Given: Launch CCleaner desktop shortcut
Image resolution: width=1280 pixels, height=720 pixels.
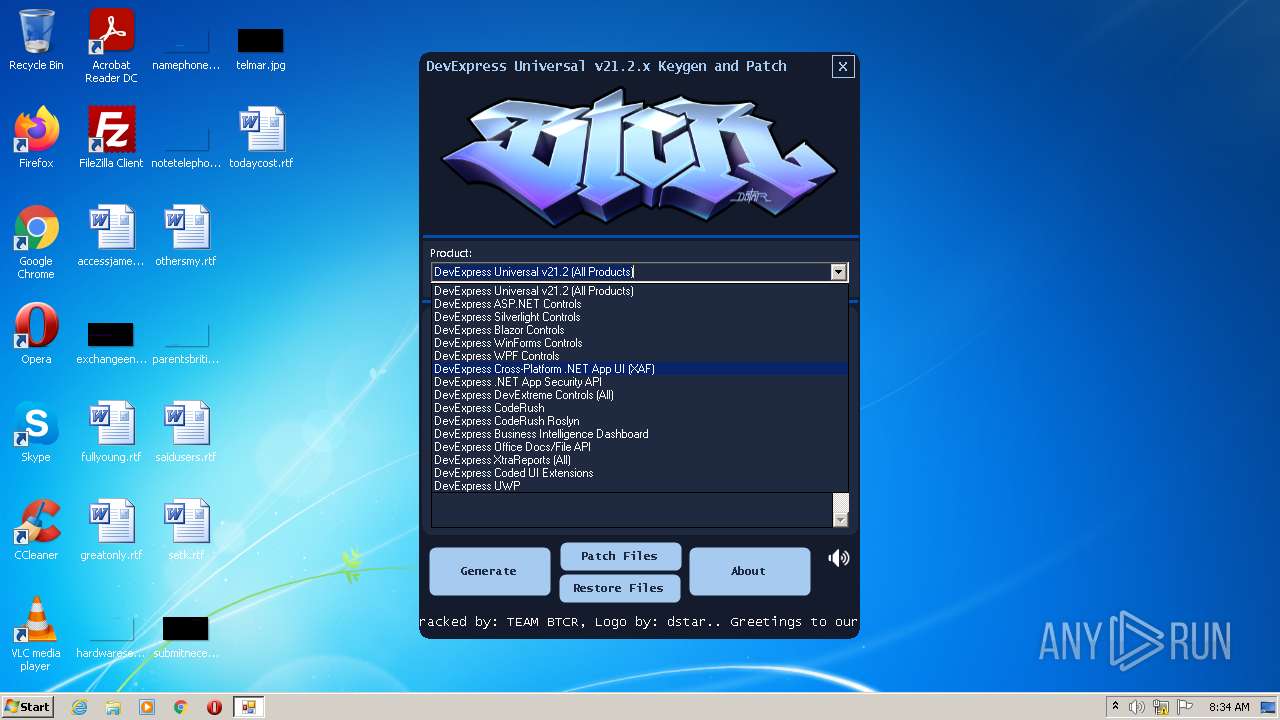Looking at the screenshot, I should pos(36,530).
